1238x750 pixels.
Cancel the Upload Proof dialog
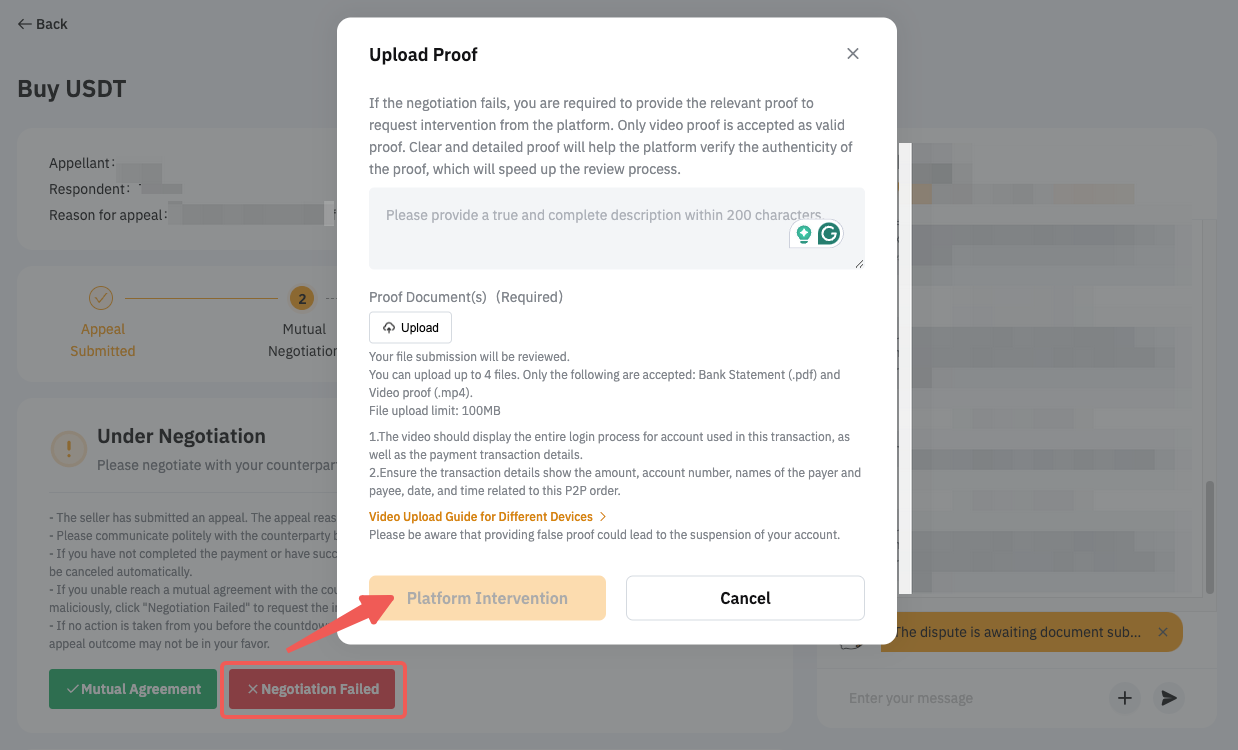(745, 598)
